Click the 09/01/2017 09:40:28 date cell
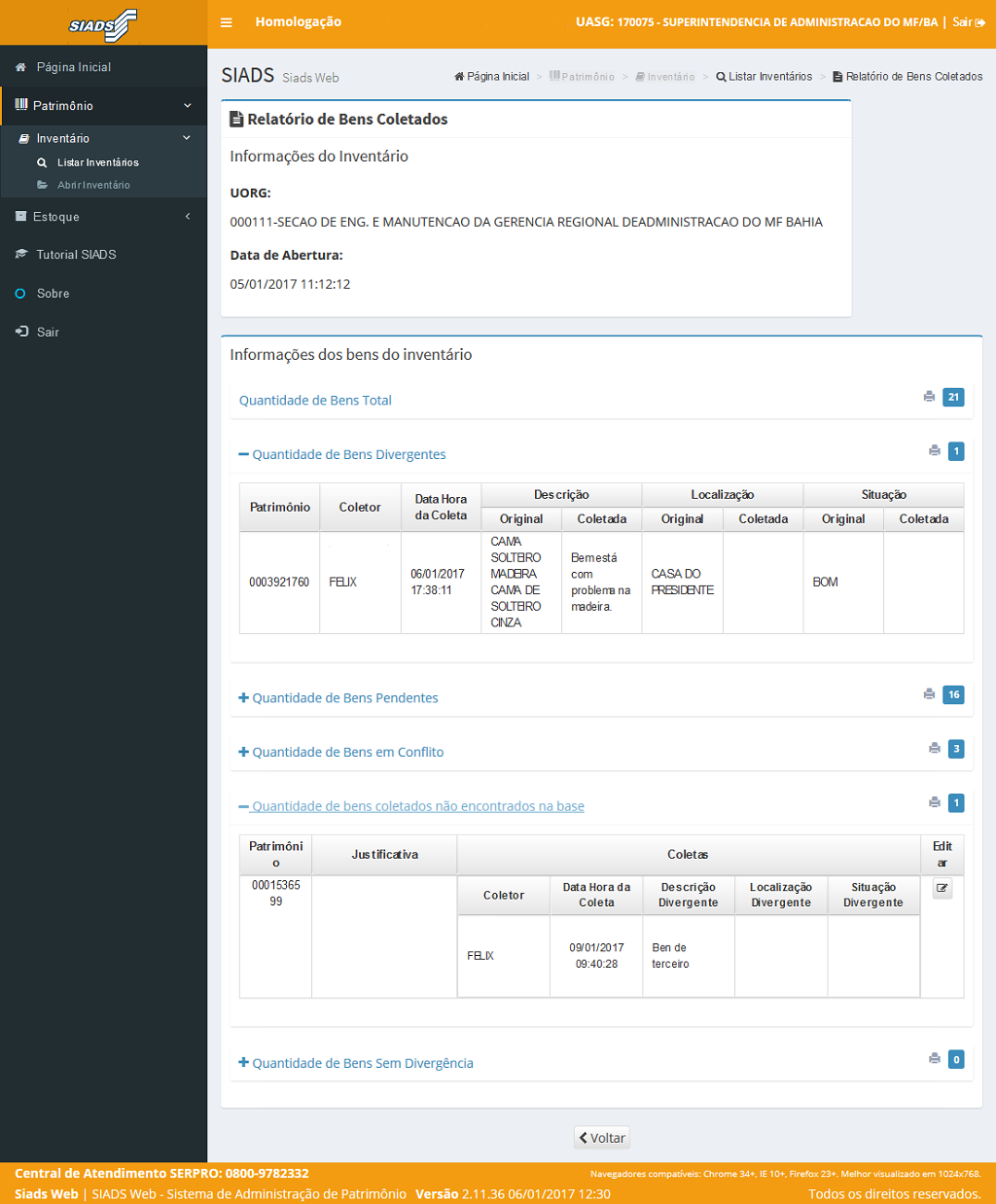The width and height of the screenshot is (996, 1204). pos(596,956)
